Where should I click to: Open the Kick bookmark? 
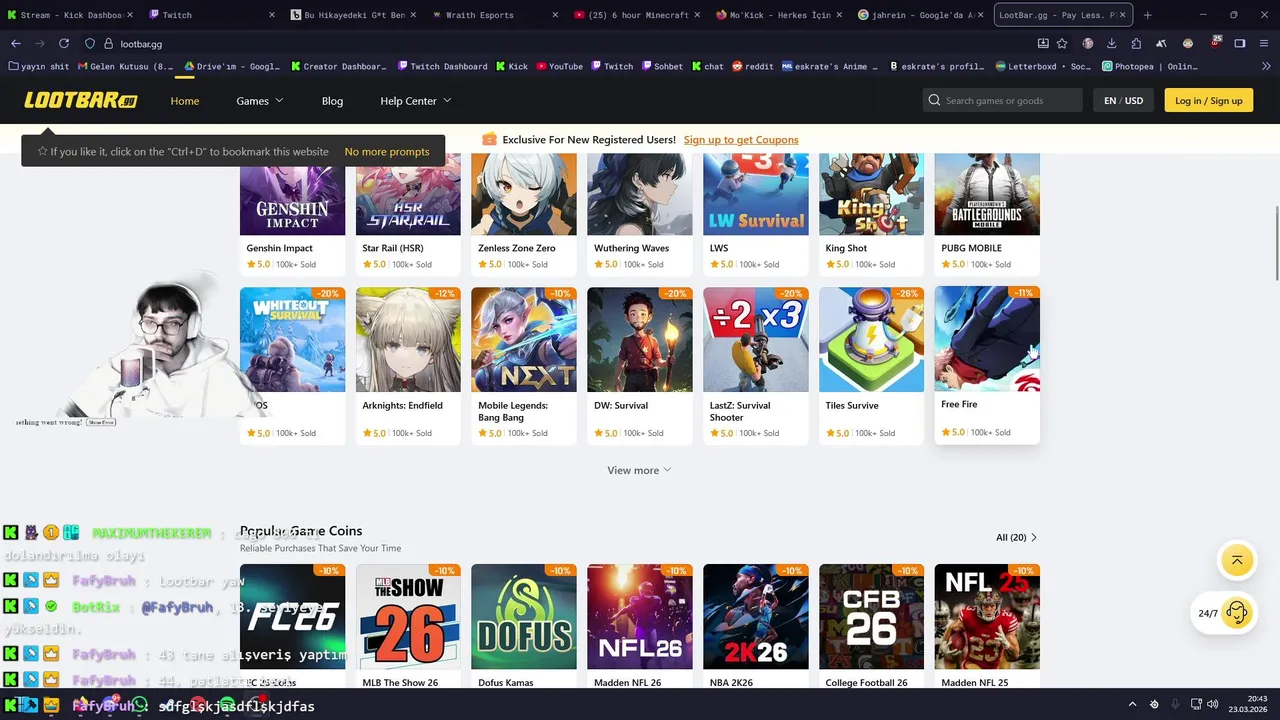[x=511, y=66]
